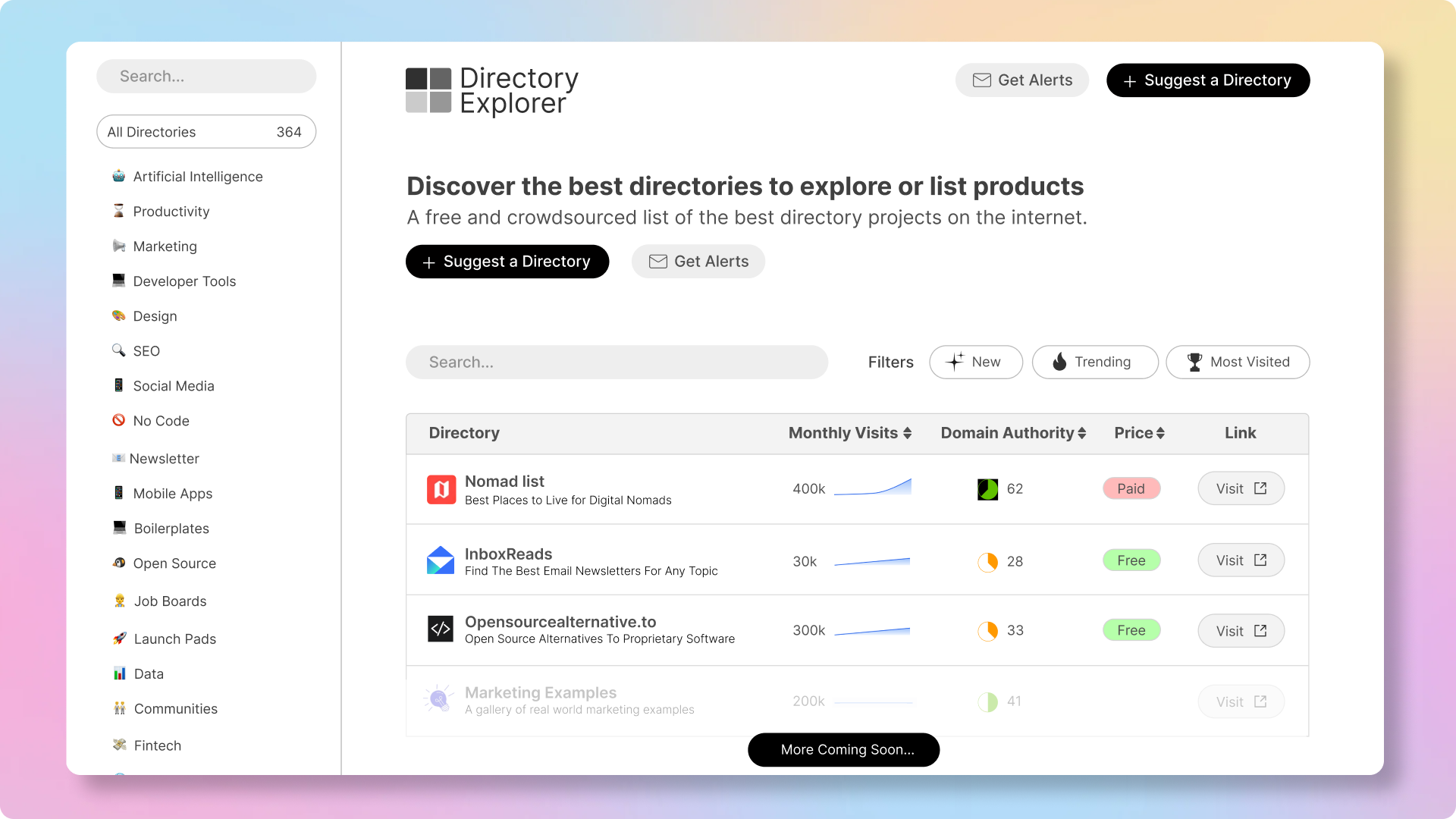
Task: Click the Boilerplates laptop icon
Action: (x=120, y=528)
